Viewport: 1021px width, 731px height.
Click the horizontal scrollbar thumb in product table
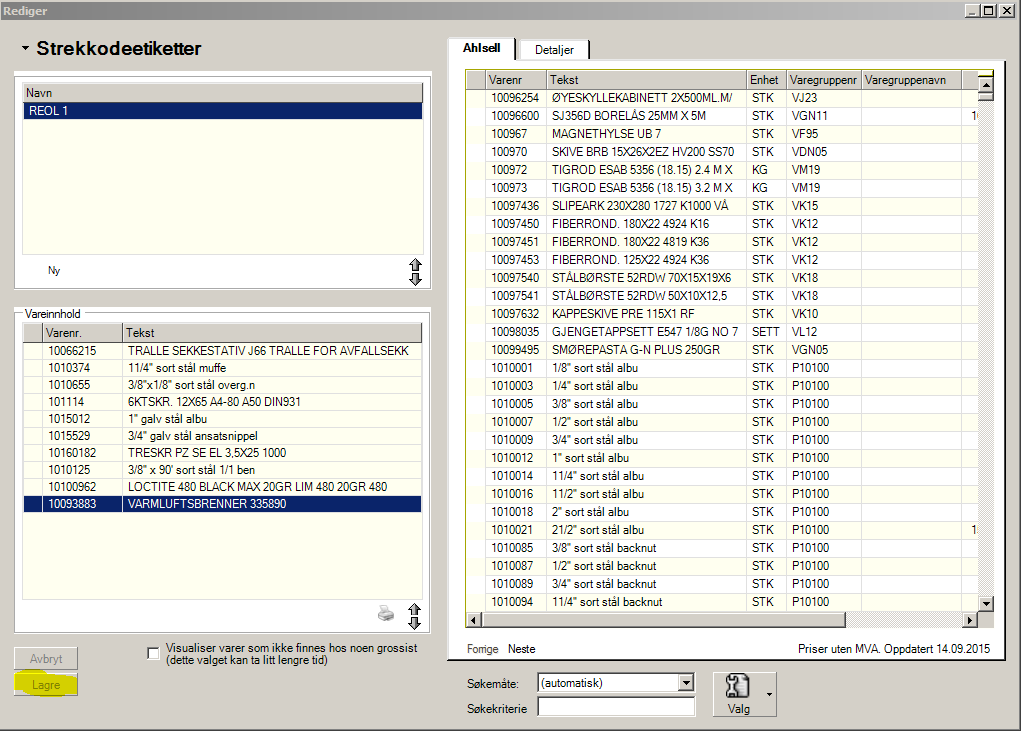pos(663,620)
